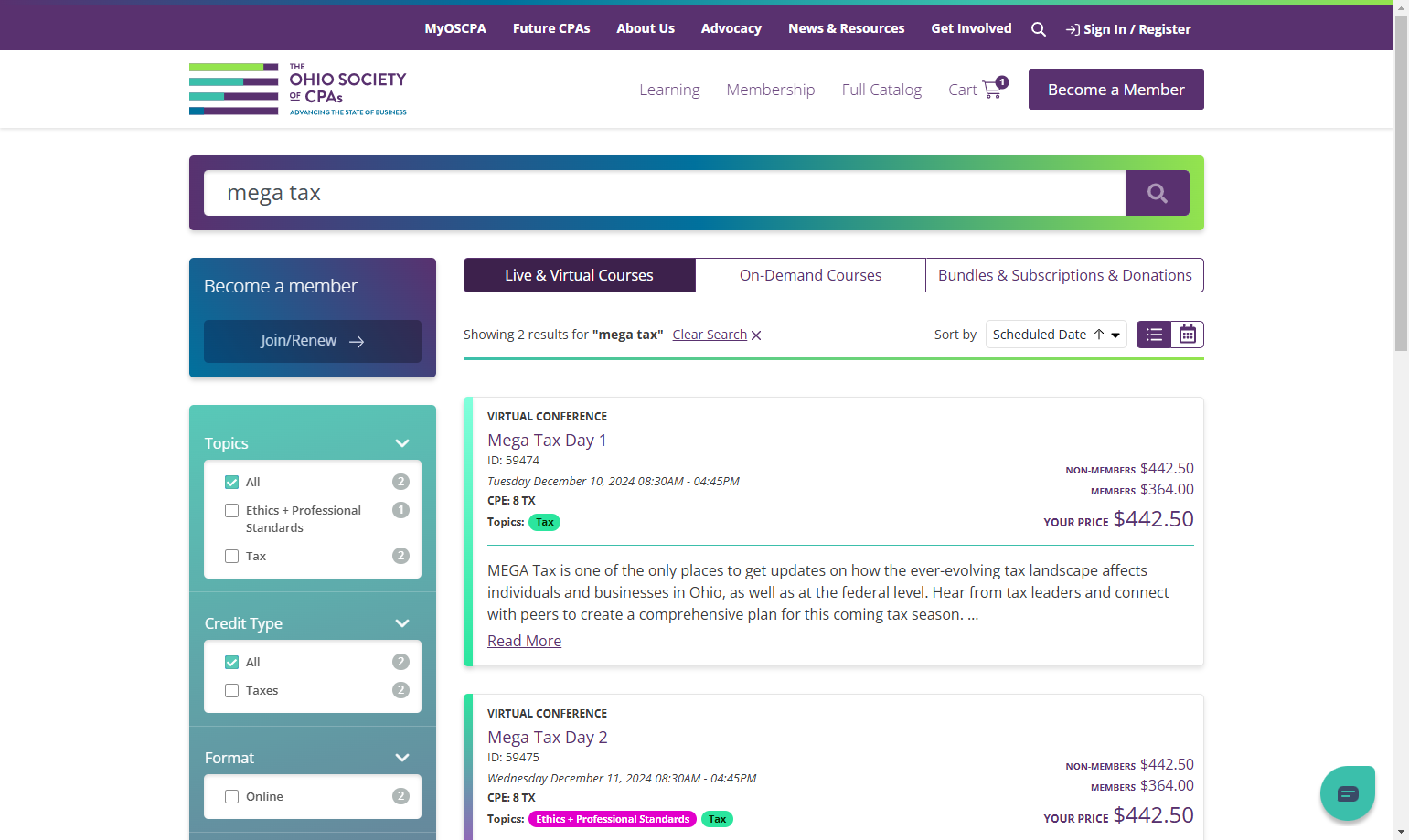Open the shopping cart icon
This screenshot has height=840, width=1409.
pyautogui.click(x=994, y=88)
